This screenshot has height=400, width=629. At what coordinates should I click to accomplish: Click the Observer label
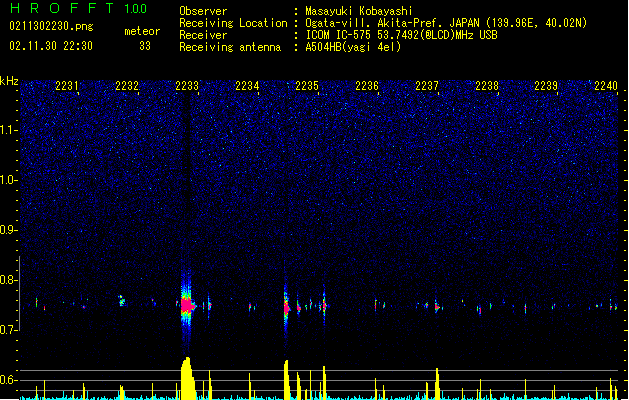pos(203,11)
